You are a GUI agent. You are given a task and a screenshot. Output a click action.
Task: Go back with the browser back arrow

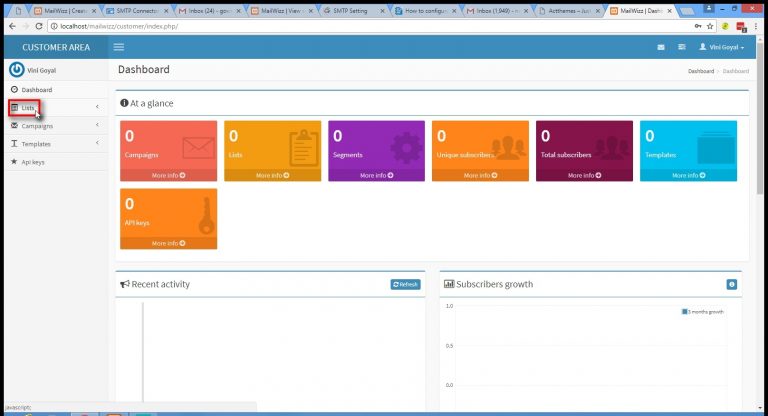[13, 26]
